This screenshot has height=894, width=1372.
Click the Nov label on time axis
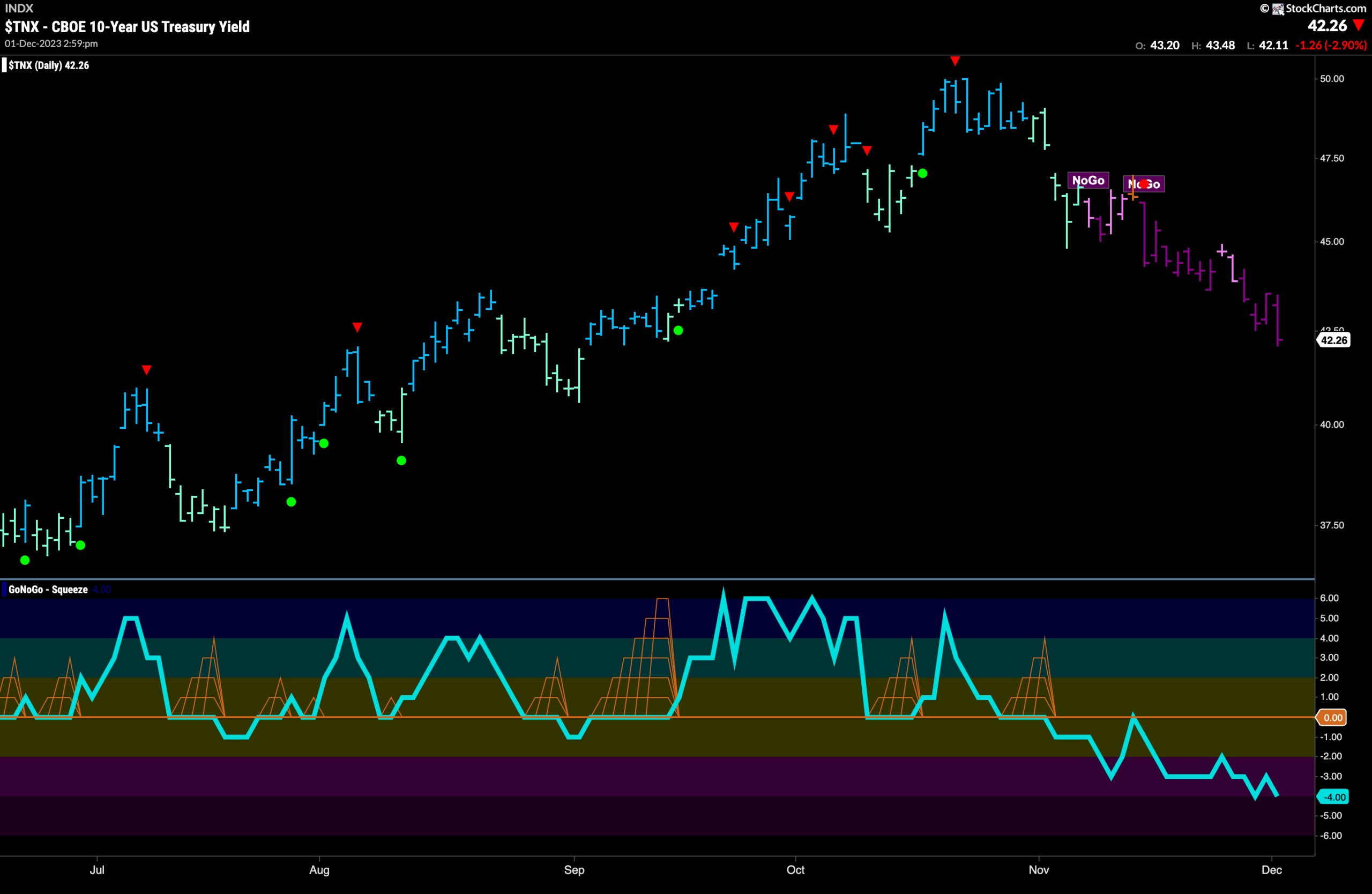(x=1039, y=870)
